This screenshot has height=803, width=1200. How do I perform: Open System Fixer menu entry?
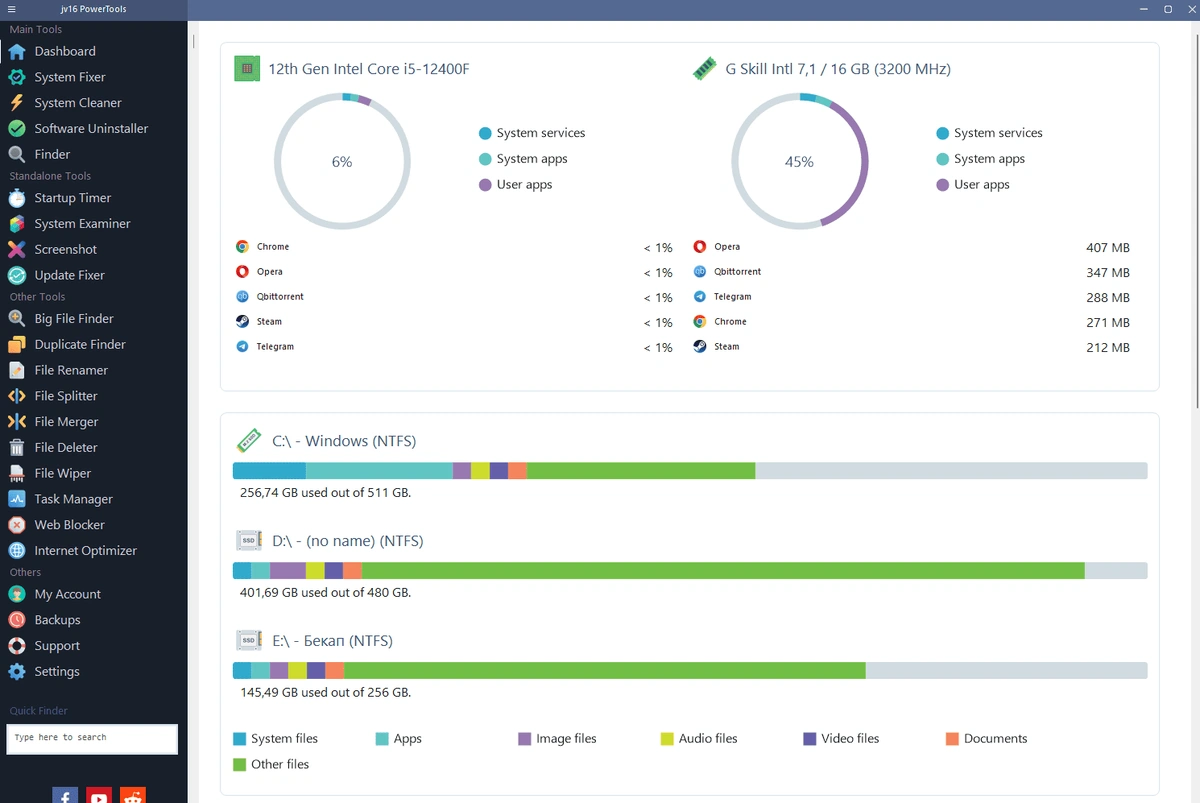point(70,77)
